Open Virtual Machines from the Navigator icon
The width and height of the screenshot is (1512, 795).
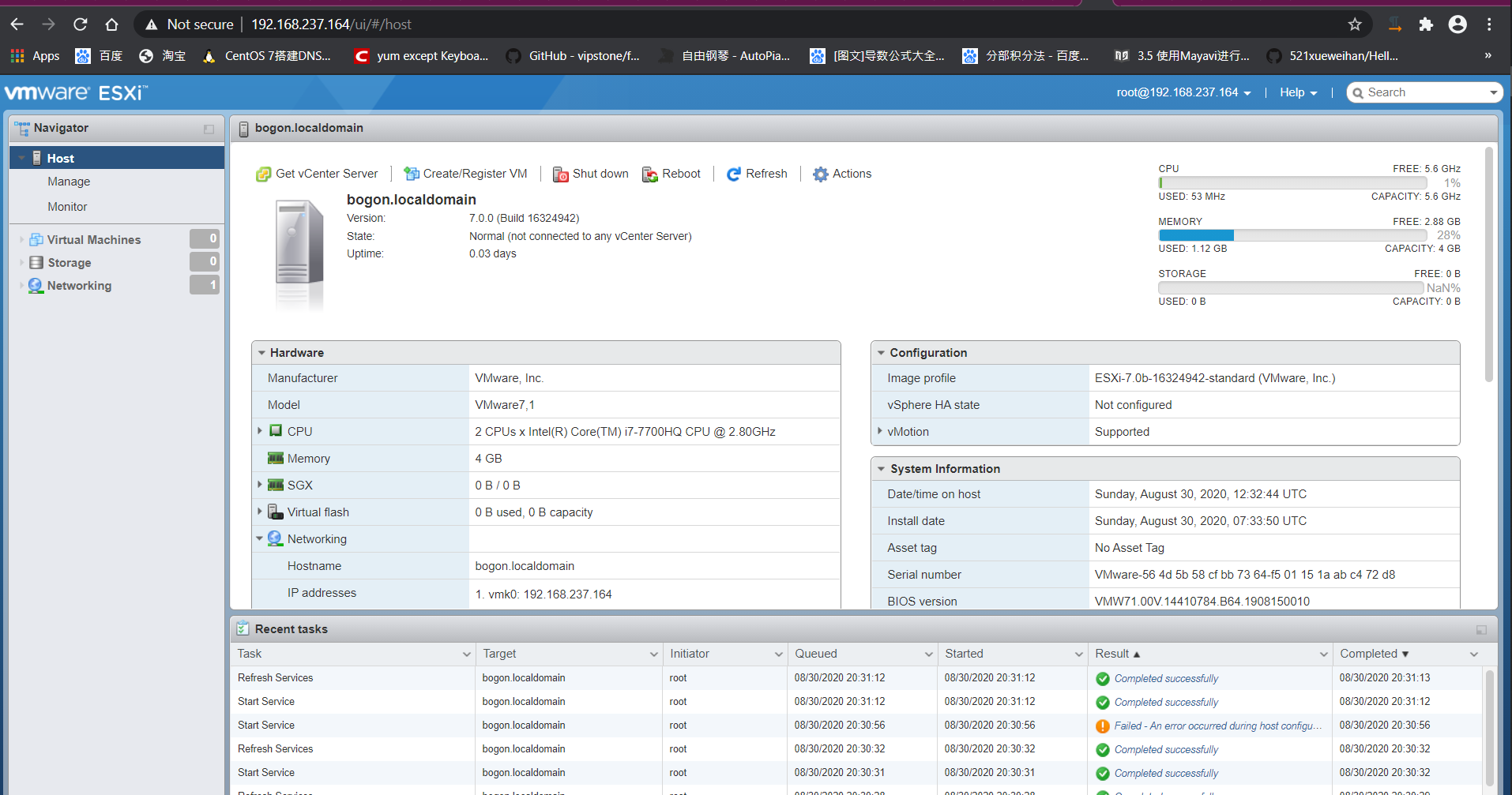click(36, 238)
